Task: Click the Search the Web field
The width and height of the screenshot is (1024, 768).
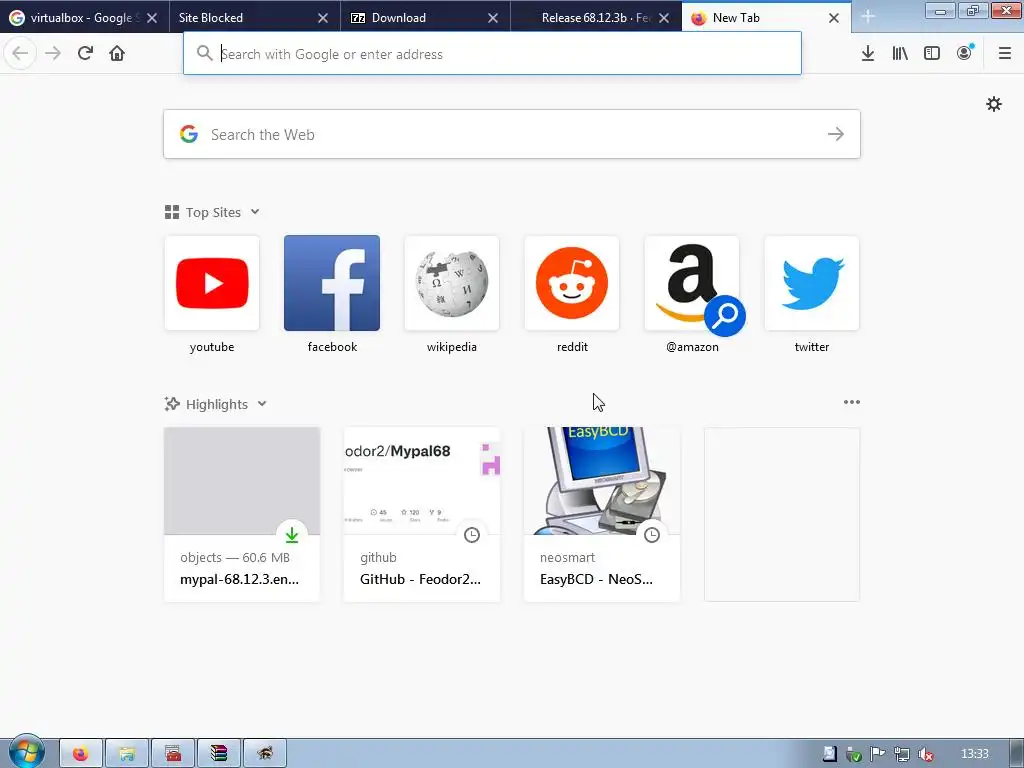Action: pyautogui.click(x=511, y=134)
